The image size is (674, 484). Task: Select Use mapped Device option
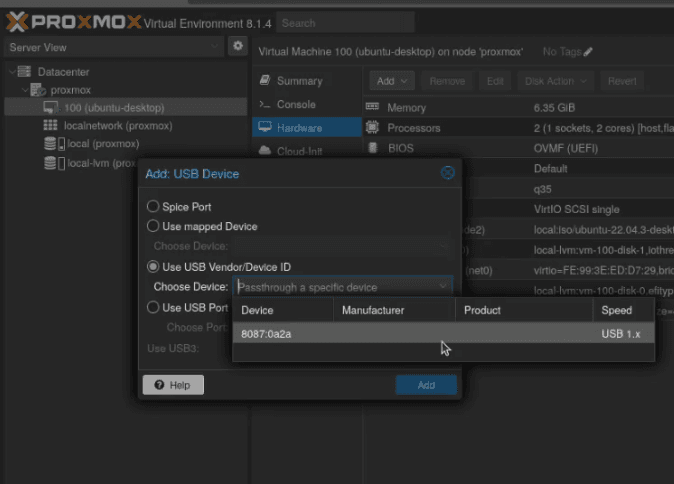[x=153, y=226]
